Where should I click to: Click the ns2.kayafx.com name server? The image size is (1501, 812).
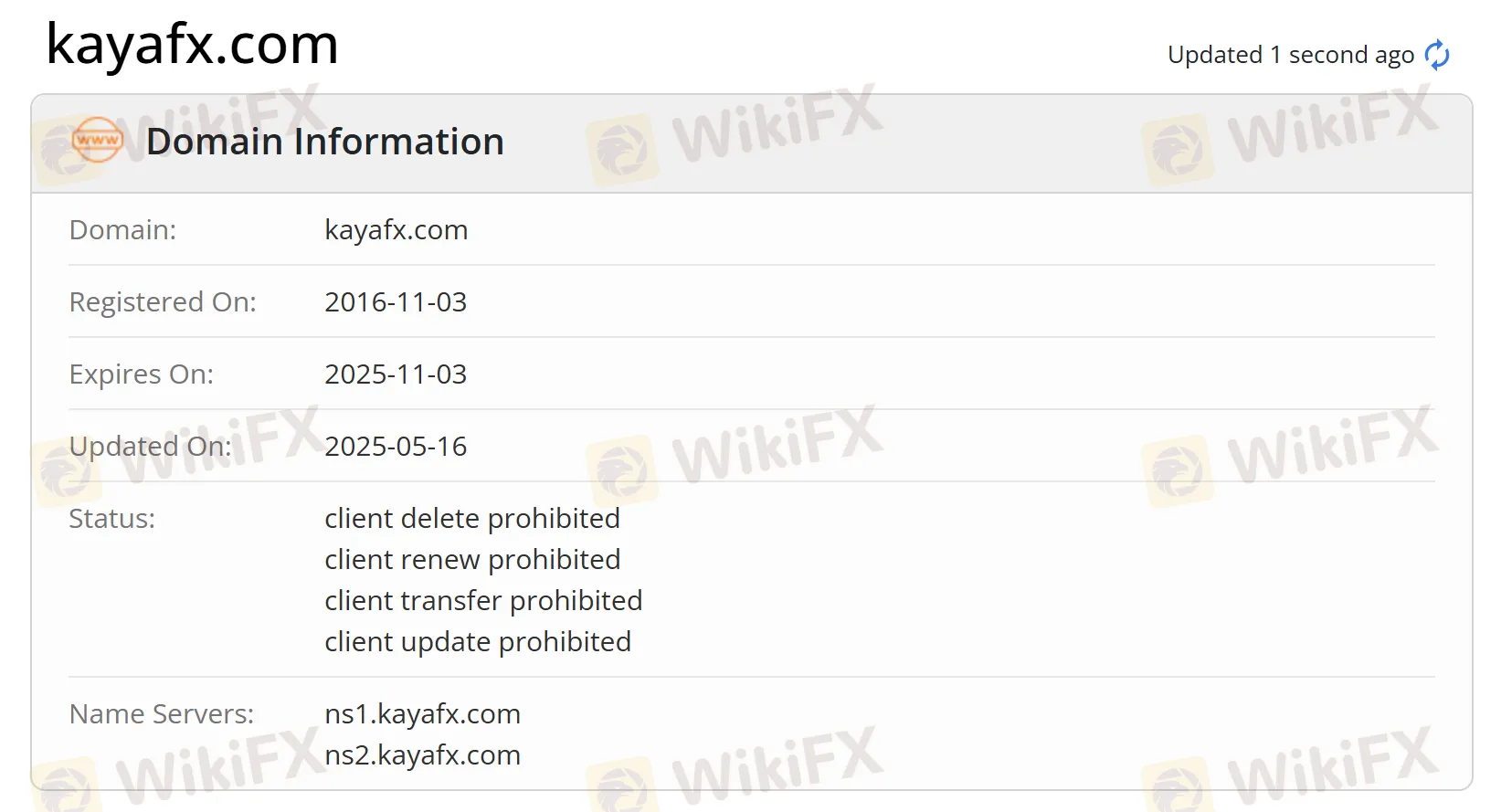click(422, 754)
